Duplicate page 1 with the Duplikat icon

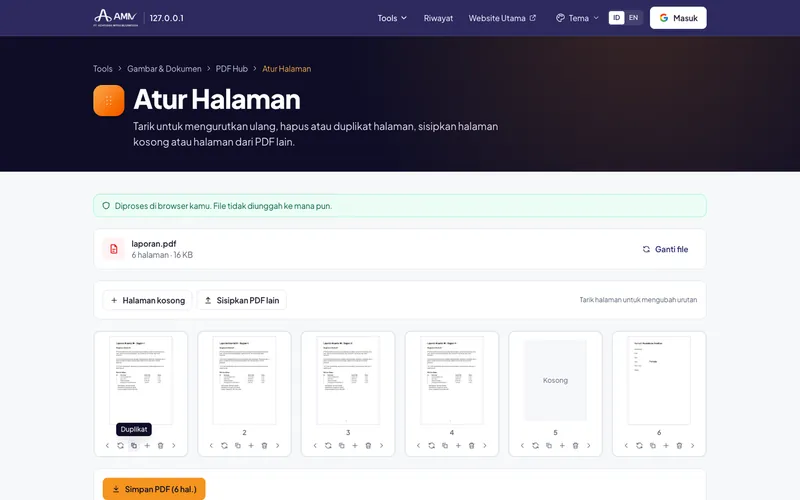tap(134, 445)
